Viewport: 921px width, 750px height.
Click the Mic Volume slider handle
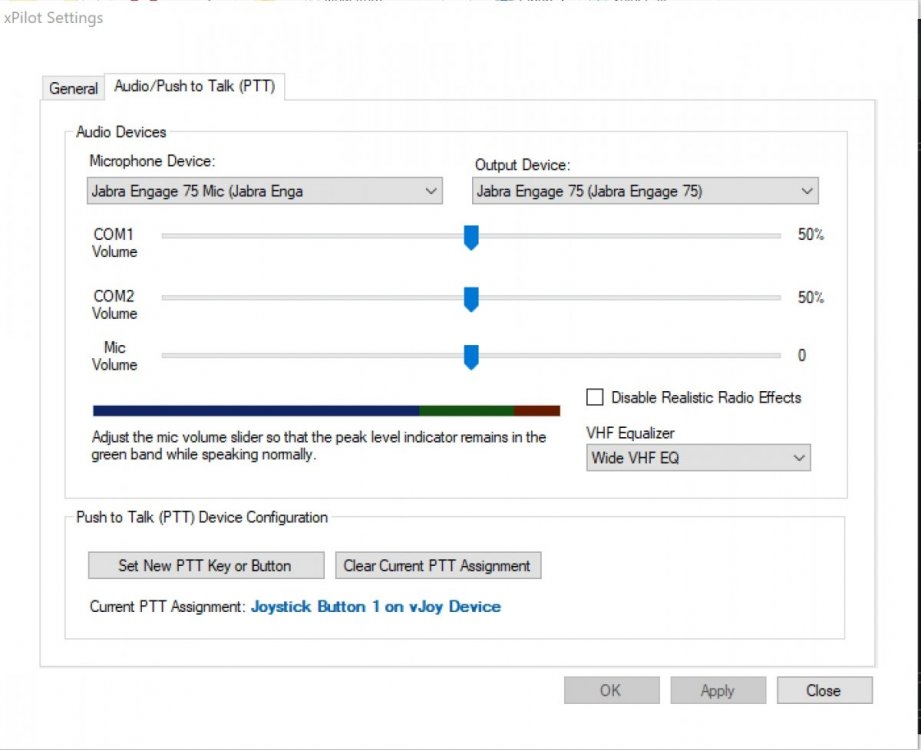pyautogui.click(x=471, y=356)
